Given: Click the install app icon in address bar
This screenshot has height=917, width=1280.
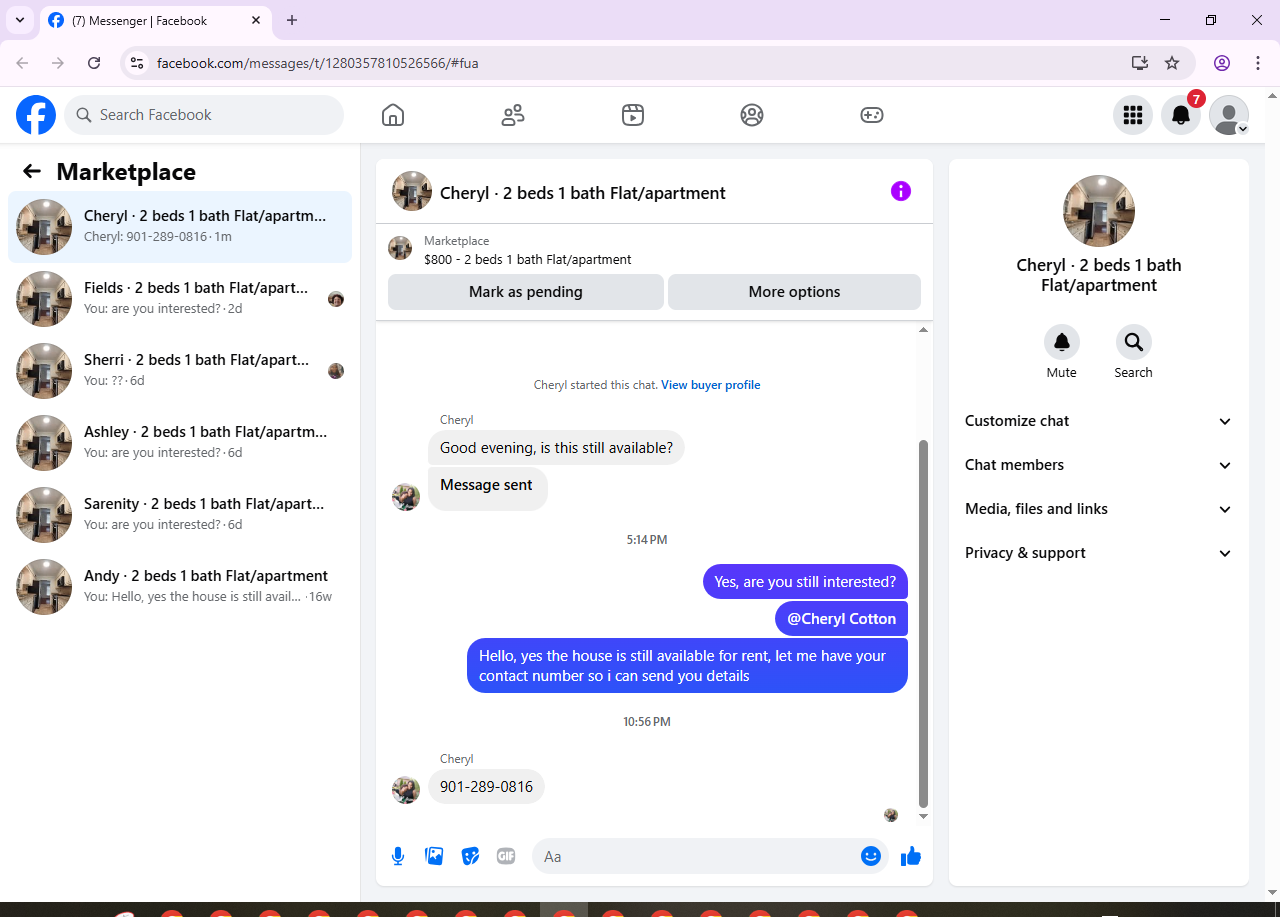Looking at the screenshot, I should pos(1140,63).
